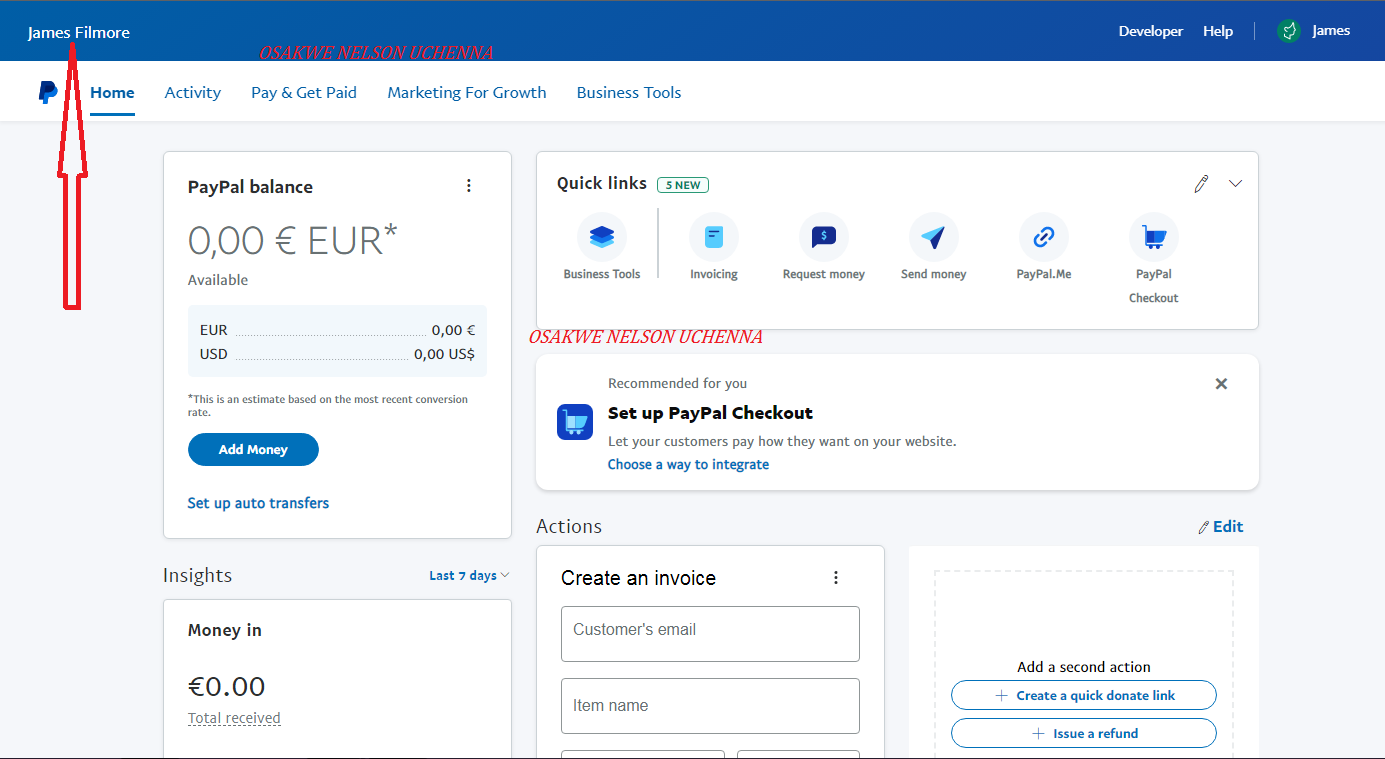Click the Request money icon
The width and height of the screenshot is (1385, 759).
(x=824, y=237)
